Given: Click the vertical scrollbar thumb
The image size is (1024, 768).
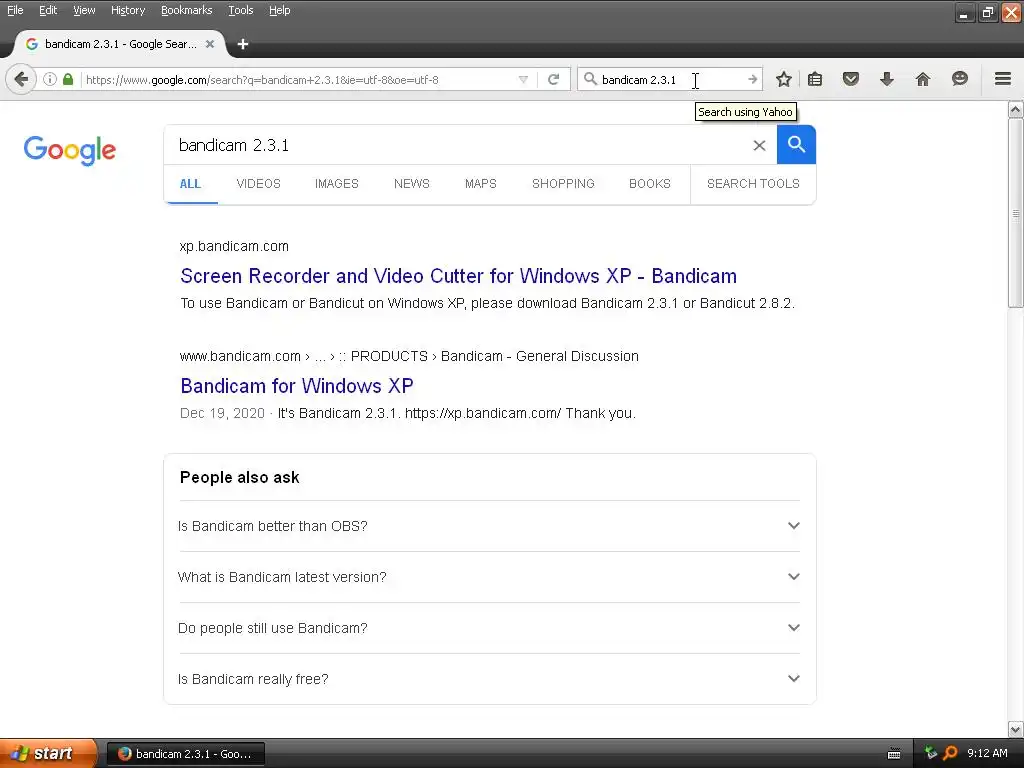Looking at the screenshot, I should (x=1016, y=213).
